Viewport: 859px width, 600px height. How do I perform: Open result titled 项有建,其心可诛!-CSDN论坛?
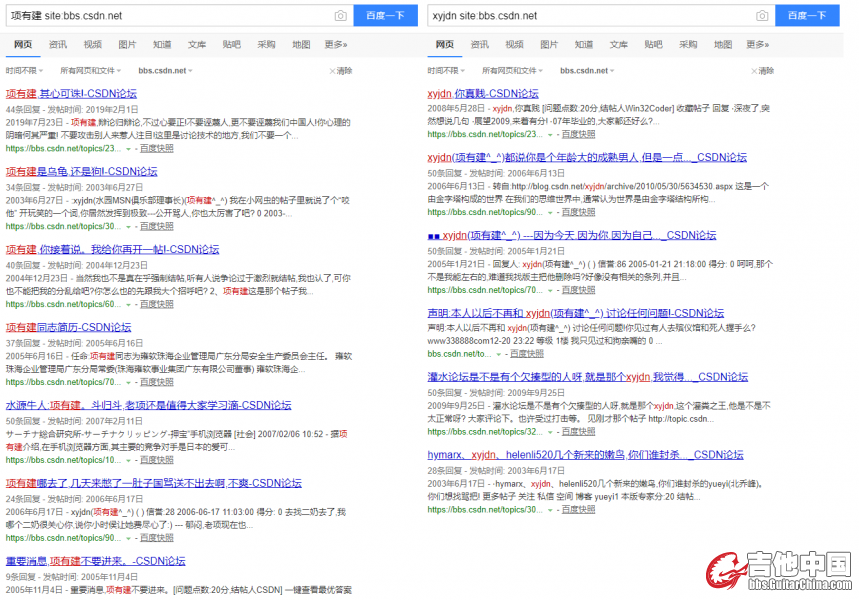tap(71, 94)
